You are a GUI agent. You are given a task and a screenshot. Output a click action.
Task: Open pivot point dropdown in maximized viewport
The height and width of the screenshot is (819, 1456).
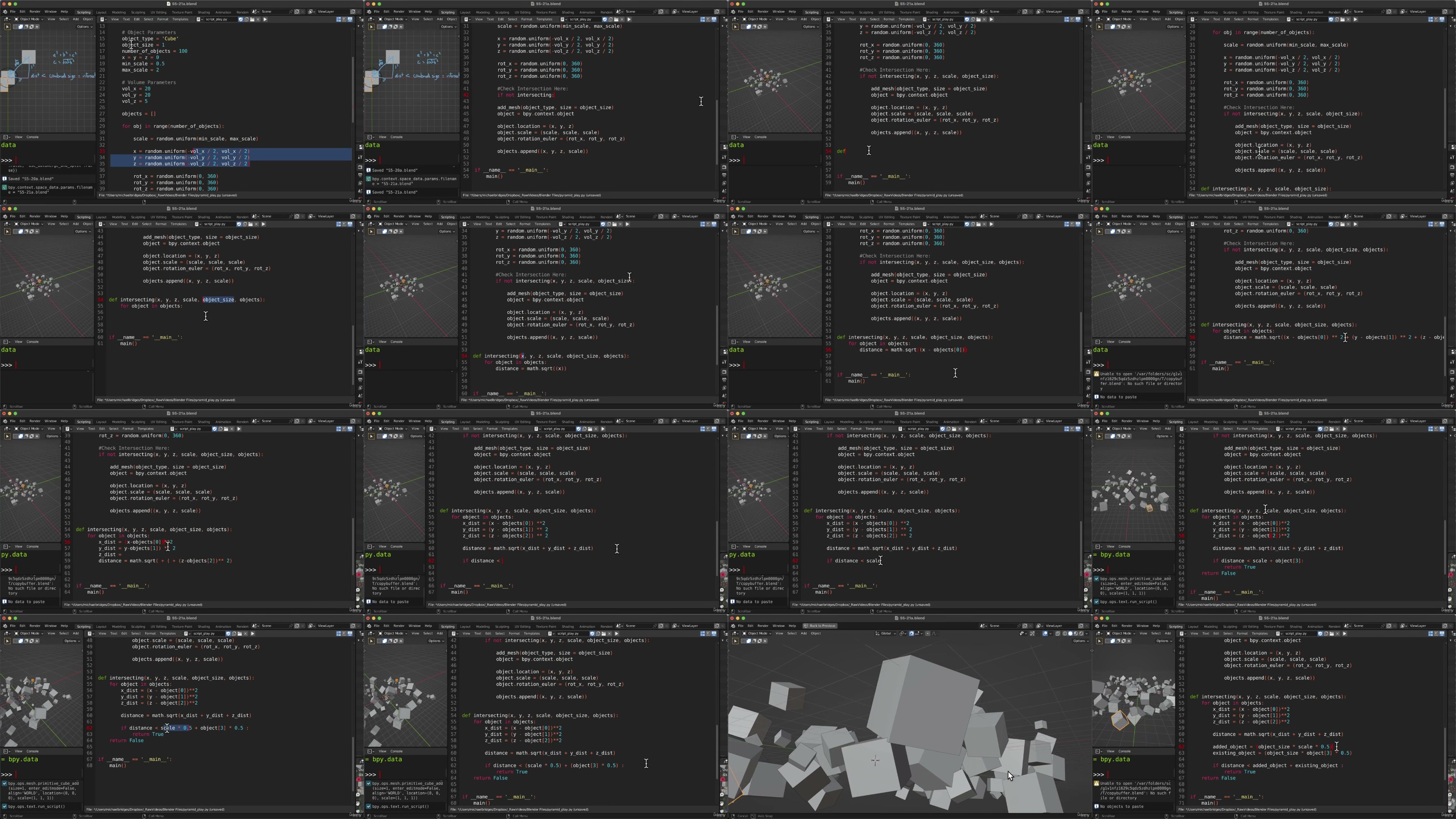903,634
